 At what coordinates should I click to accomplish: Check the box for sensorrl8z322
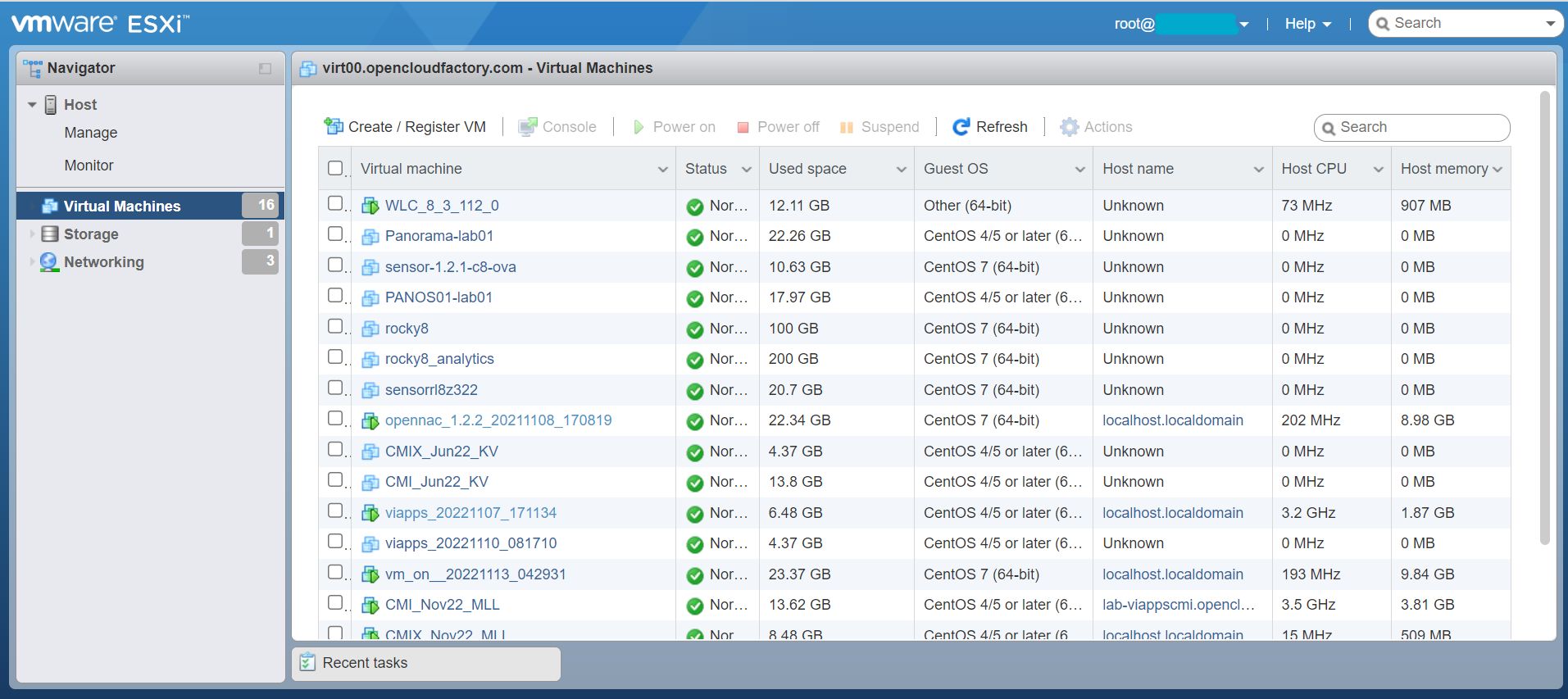(334, 387)
